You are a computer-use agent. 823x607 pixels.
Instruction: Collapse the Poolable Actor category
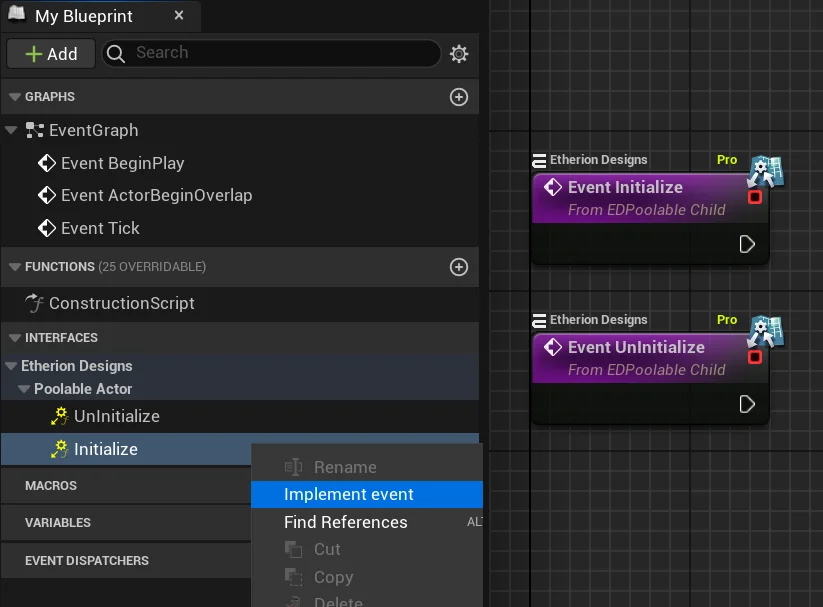pos(24,389)
